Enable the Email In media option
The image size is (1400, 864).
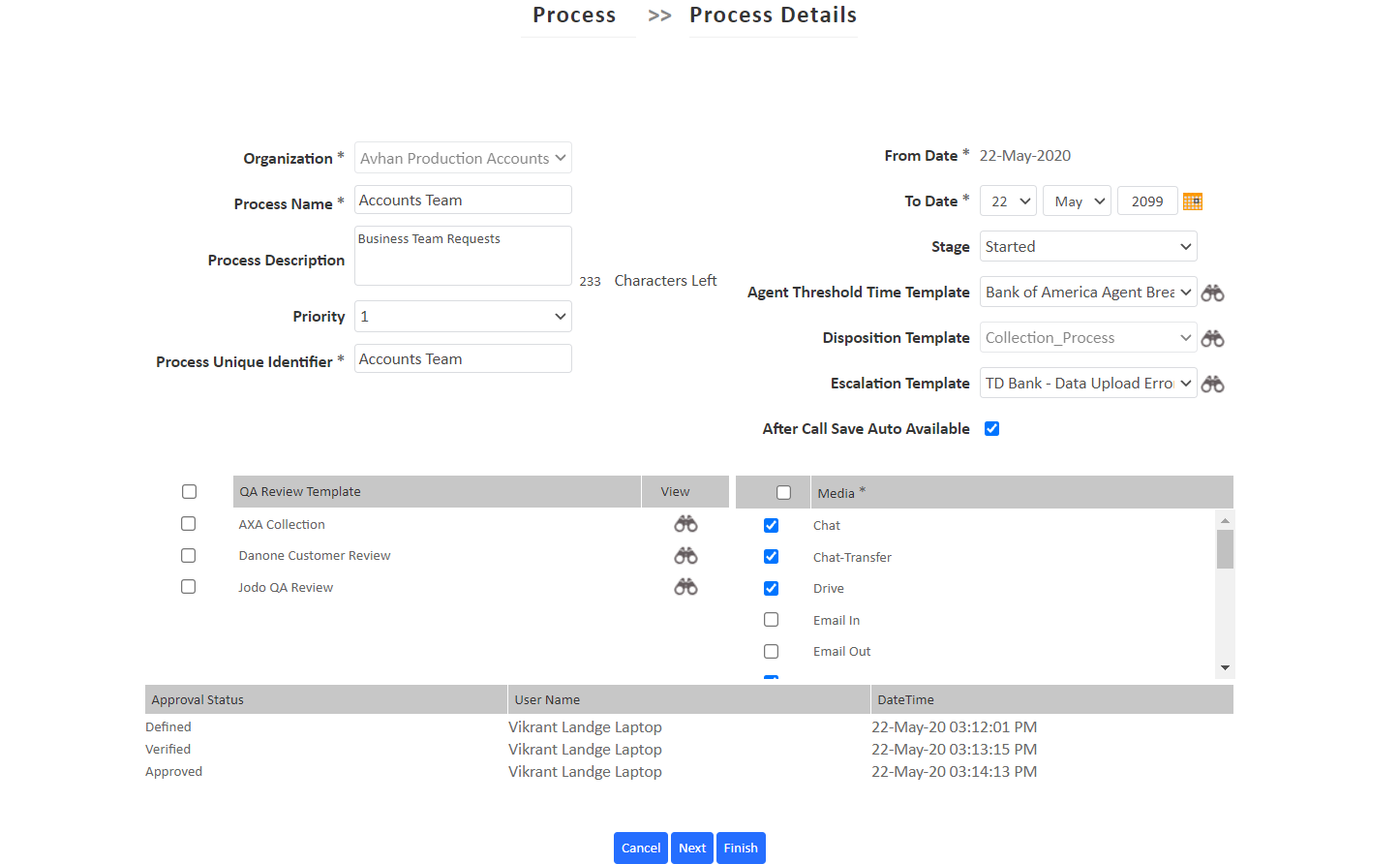pyautogui.click(x=771, y=619)
